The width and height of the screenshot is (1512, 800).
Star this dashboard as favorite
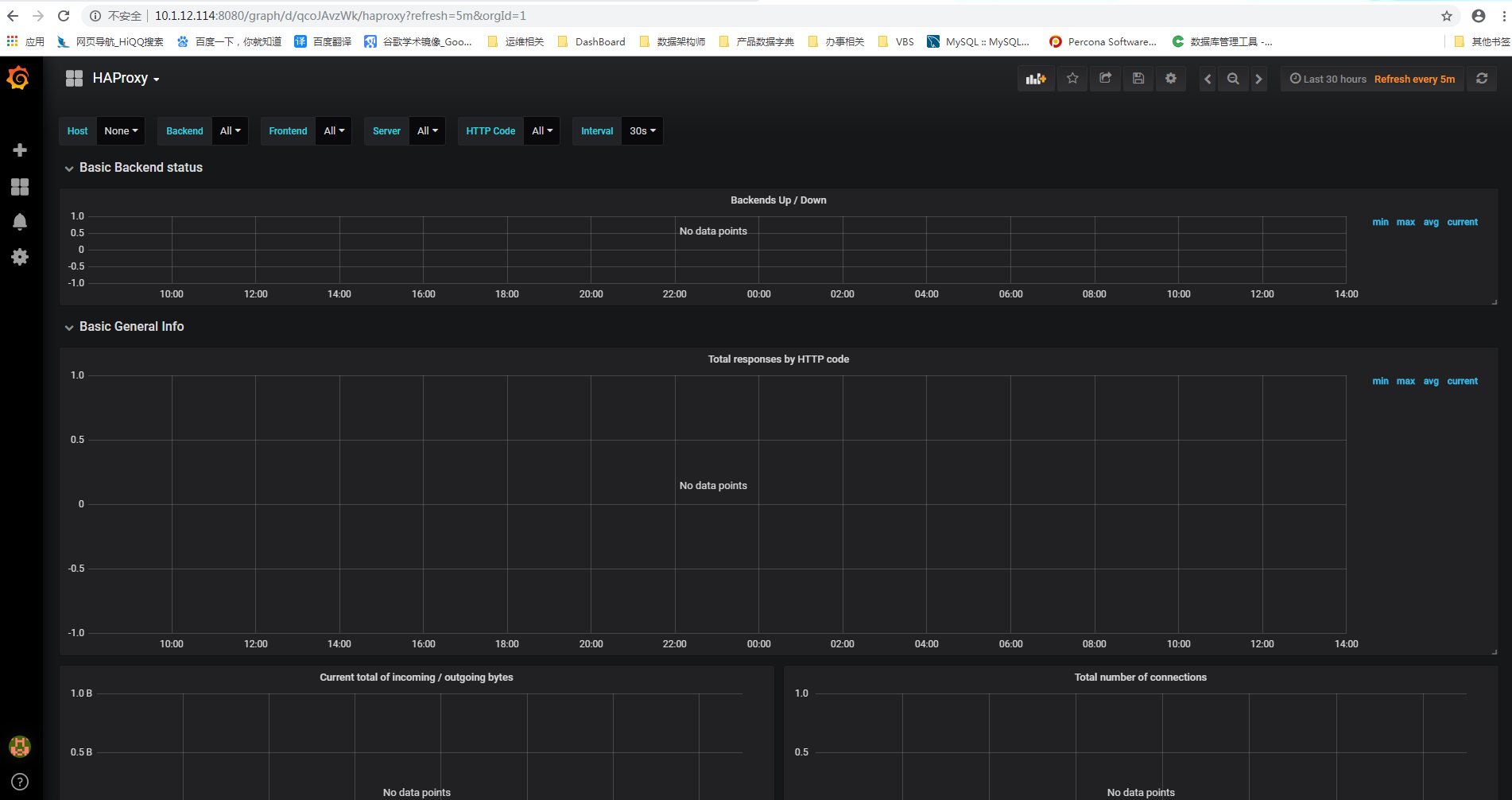(x=1072, y=79)
